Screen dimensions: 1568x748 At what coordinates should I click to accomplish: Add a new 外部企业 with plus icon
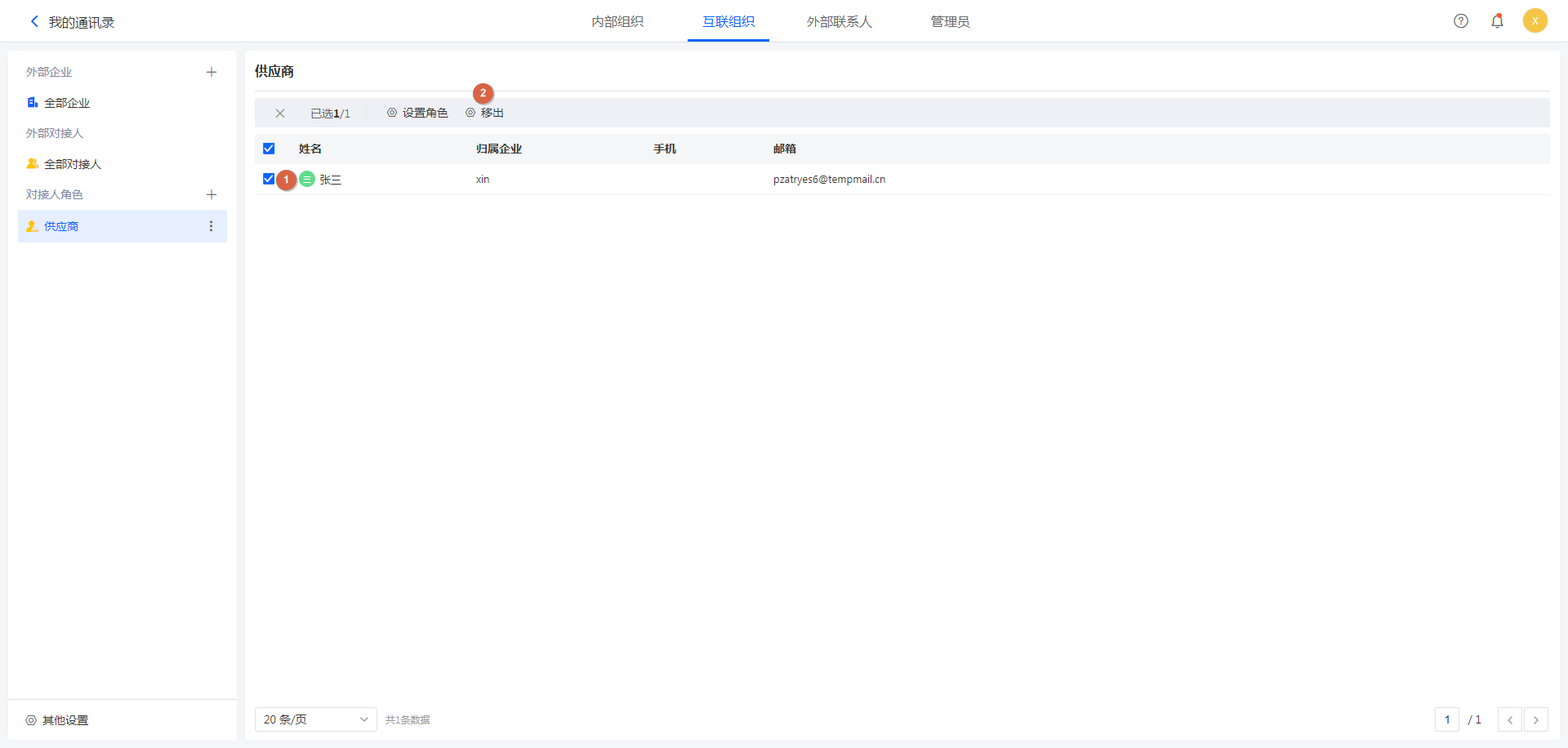212,73
